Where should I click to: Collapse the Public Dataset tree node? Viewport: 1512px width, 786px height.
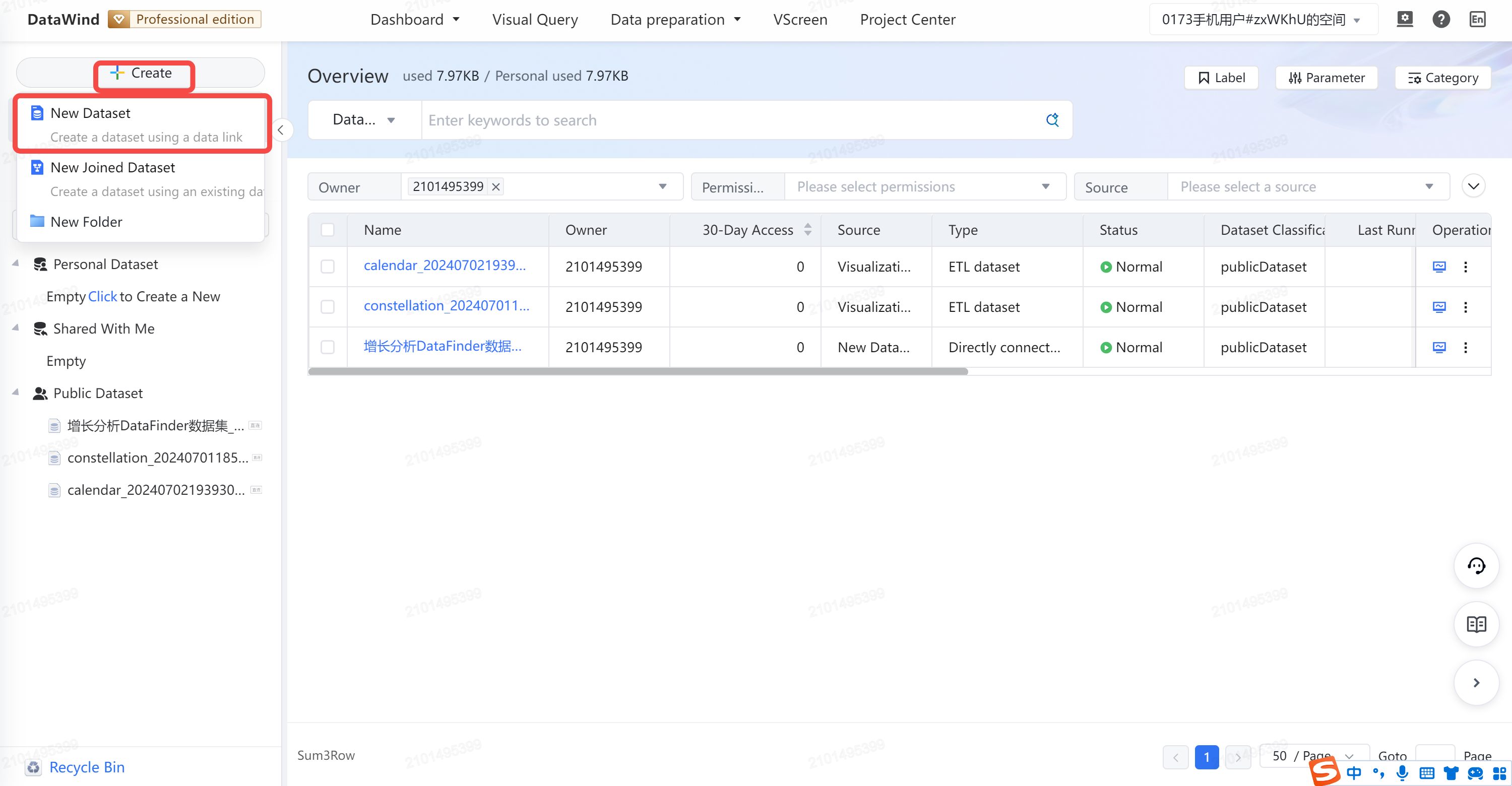tap(16, 392)
